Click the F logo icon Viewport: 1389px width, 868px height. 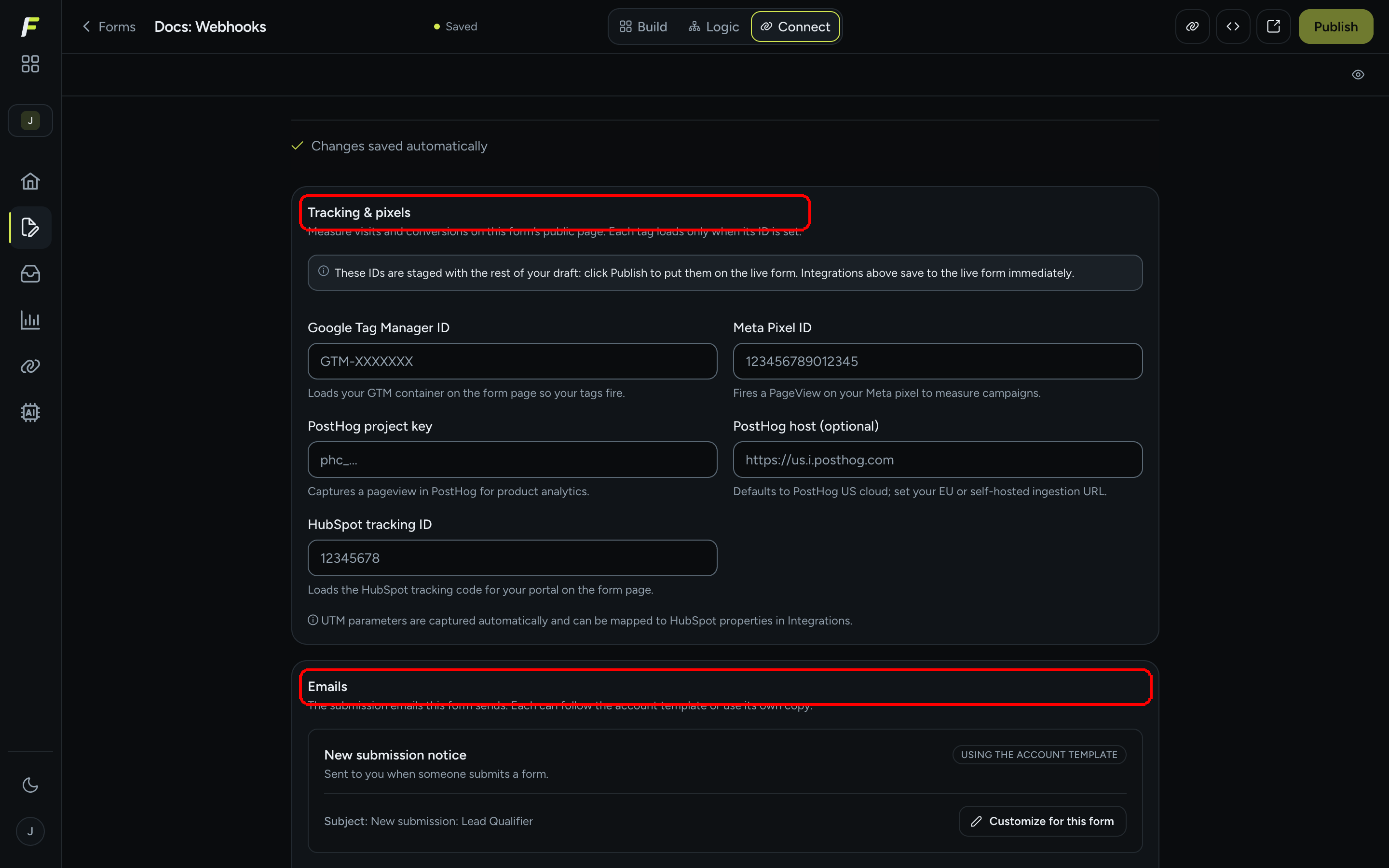(x=30, y=27)
